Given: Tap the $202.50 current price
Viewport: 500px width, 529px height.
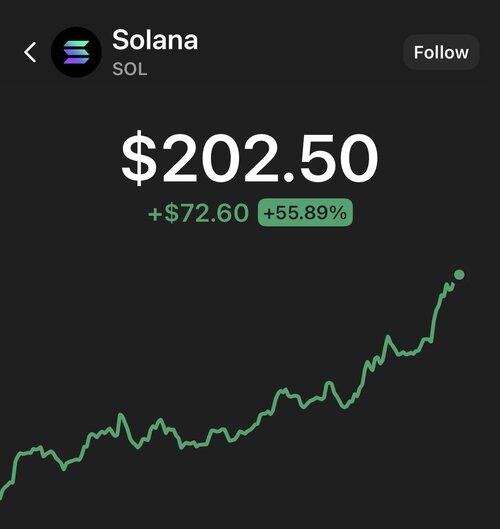Looking at the screenshot, I should [x=250, y=158].
